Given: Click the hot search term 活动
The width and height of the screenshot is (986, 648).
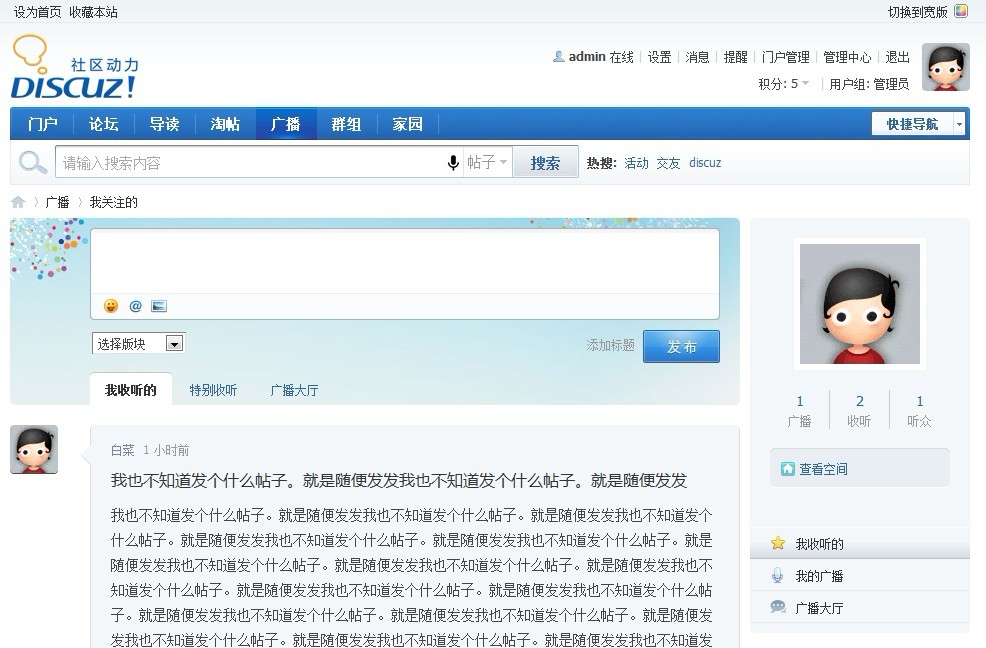Looking at the screenshot, I should (636, 163).
